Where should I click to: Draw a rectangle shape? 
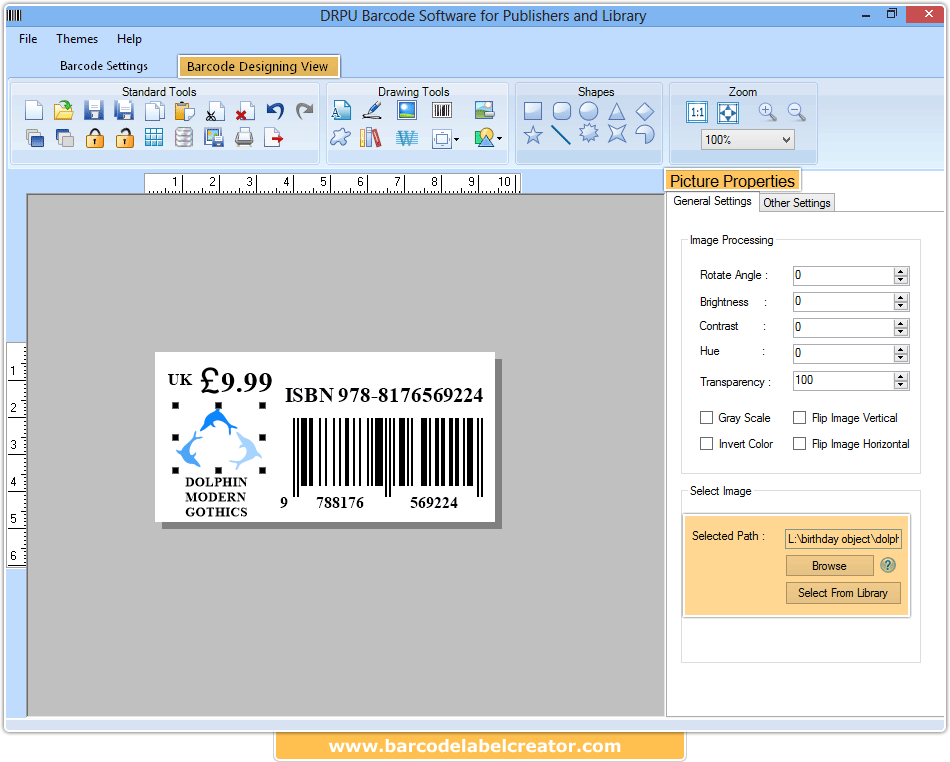[x=533, y=111]
